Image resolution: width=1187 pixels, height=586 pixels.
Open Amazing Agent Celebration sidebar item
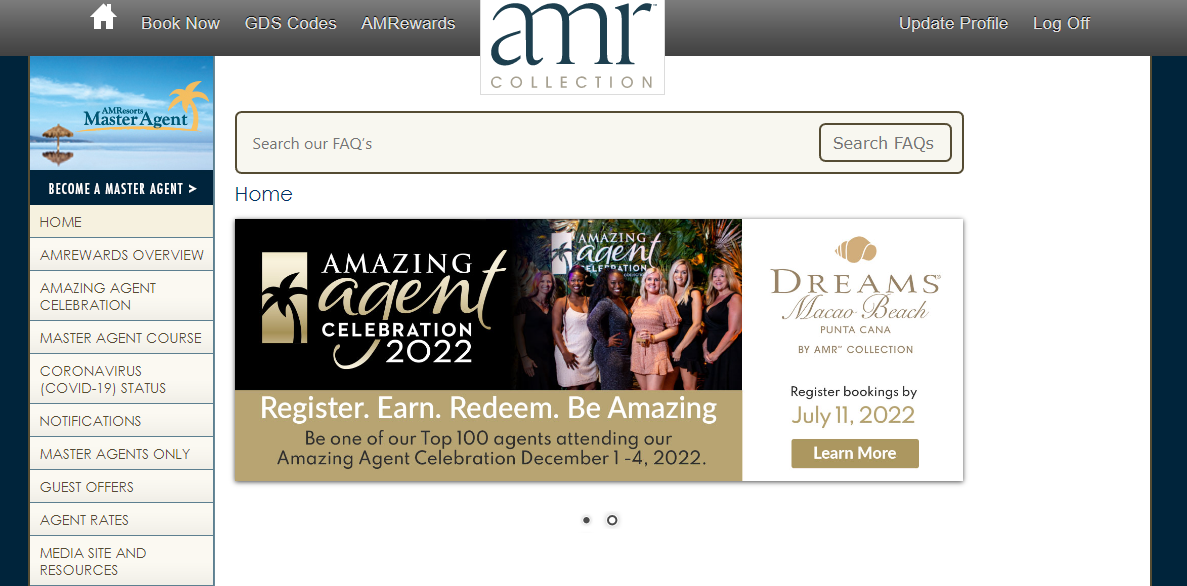(122, 296)
